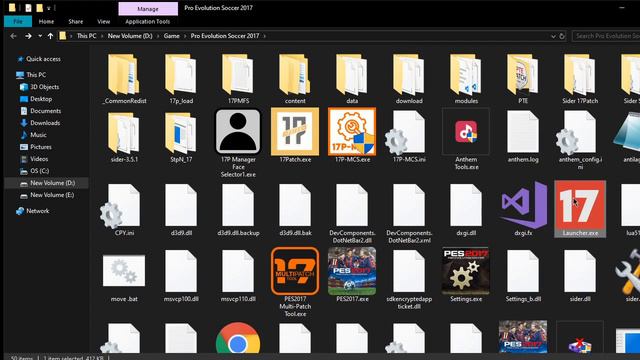Refresh the current folder view
This screenshot has height=360, width=640.
point(562,36)
